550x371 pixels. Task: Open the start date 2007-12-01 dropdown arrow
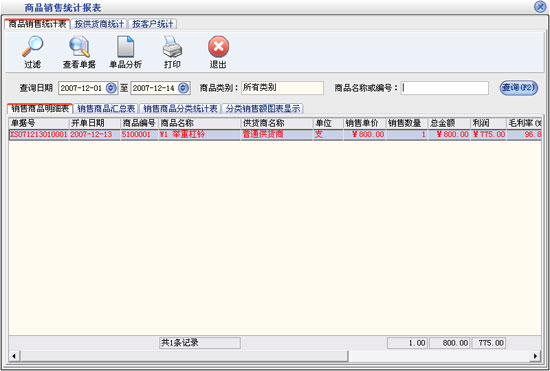111,88
